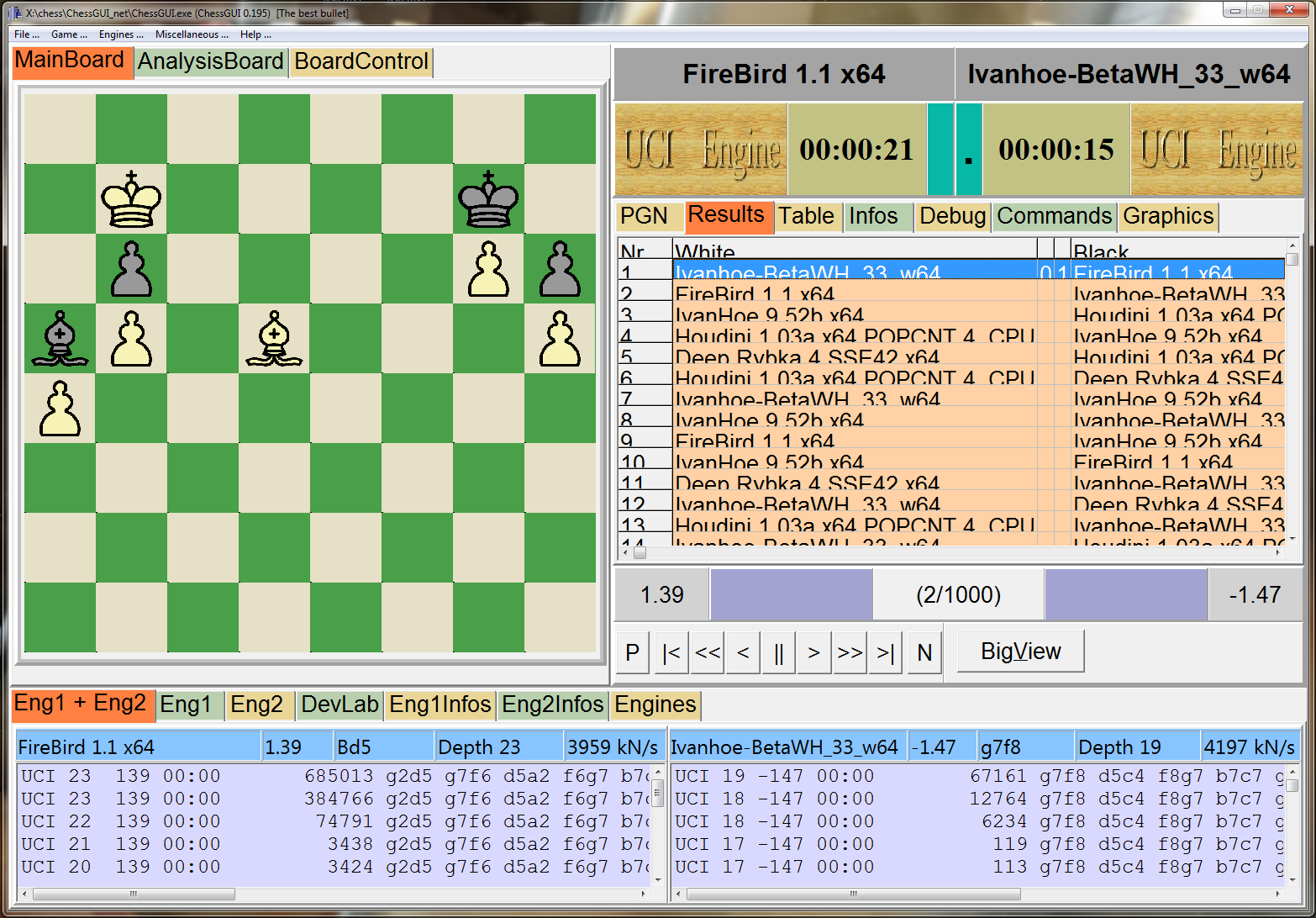This screenshot has height=918, width=1316.
Task: Click the Ivanhoe UCI Engine logo
Action: (1216, 150)
